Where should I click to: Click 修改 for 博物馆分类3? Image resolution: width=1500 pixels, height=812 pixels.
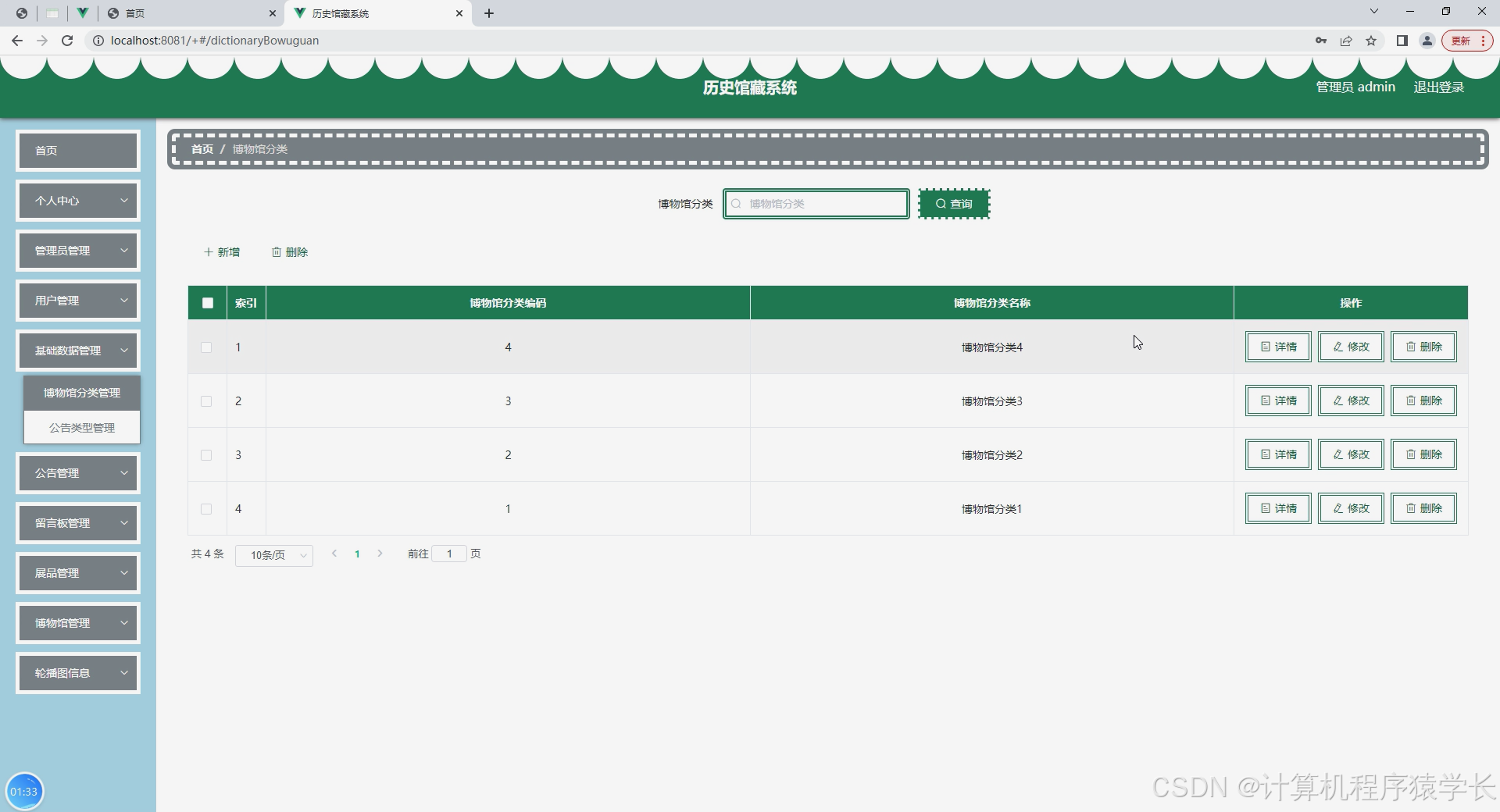(1351, 401)
